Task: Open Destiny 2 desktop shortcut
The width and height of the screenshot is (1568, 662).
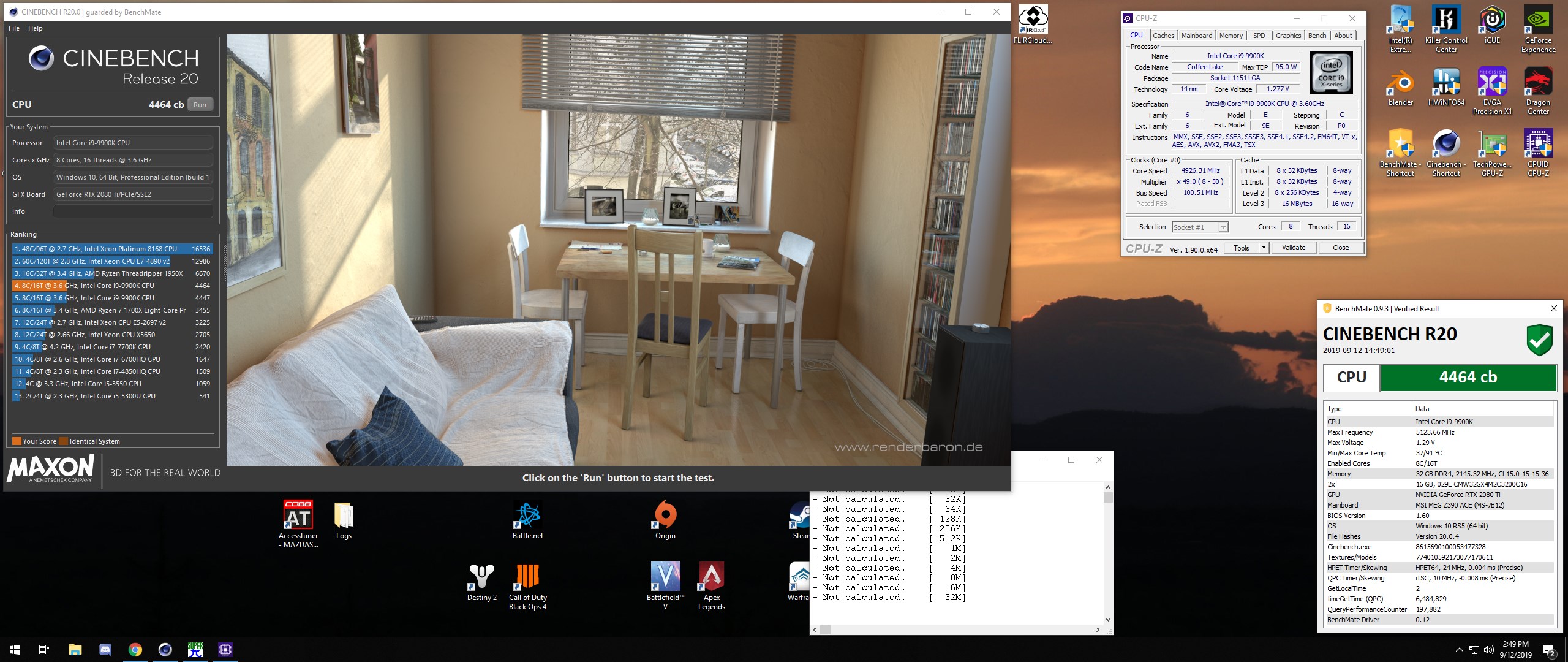Action: 481,582
